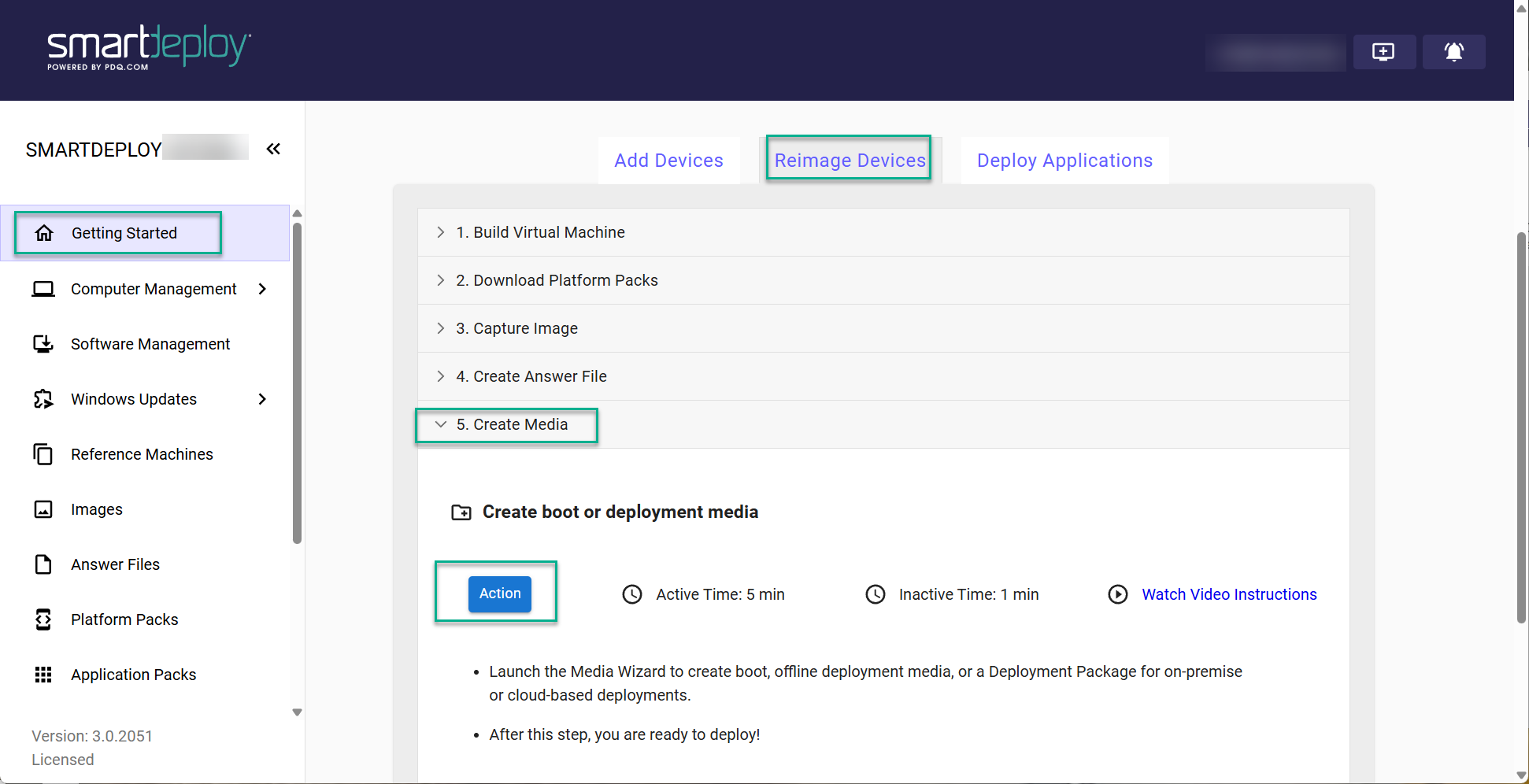1529x784 pixels.
Task: Click the blurred account name in header
Action: click(x=1275, y=53)
